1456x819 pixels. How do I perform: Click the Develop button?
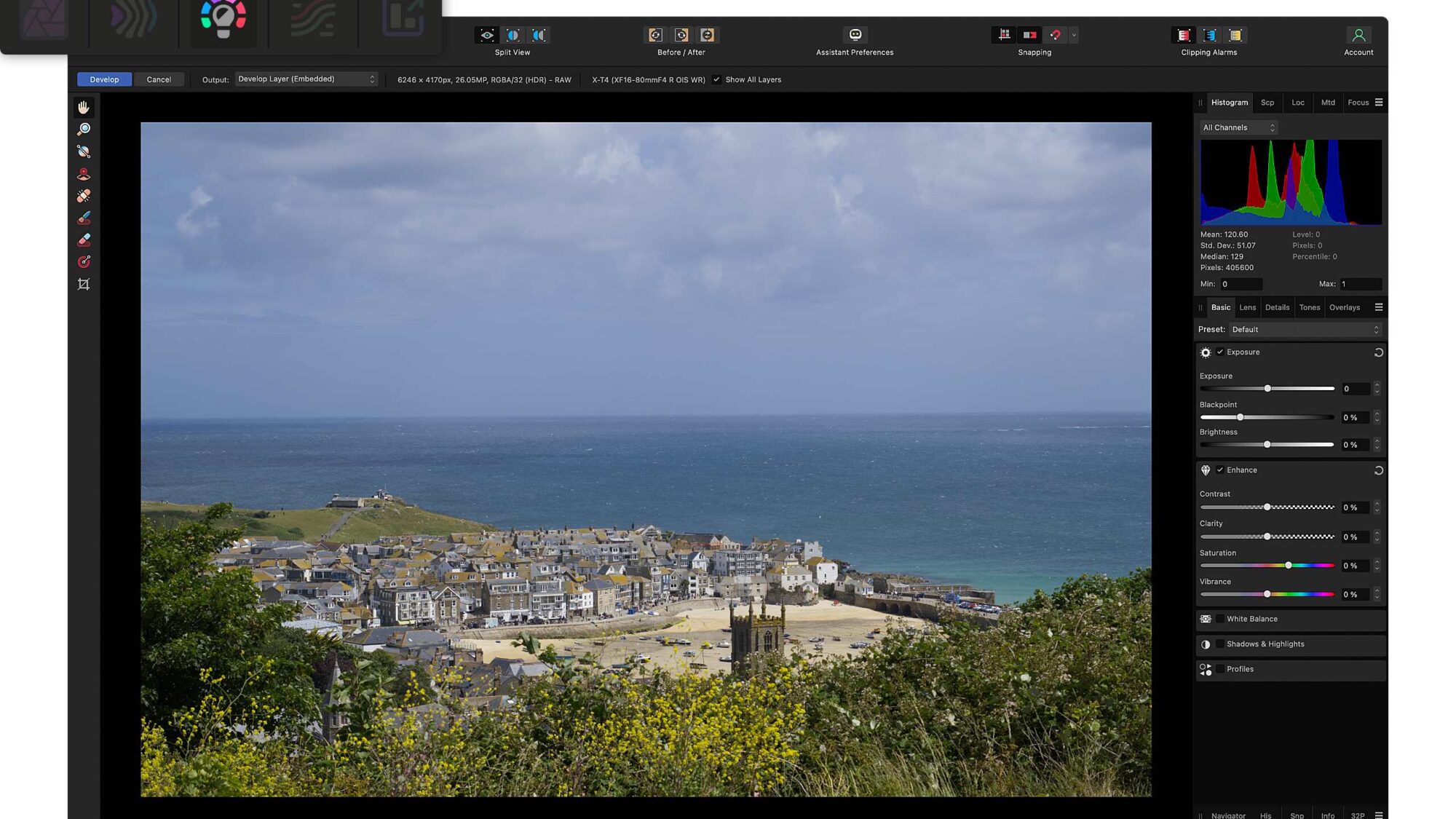click(x=104, y=79)
